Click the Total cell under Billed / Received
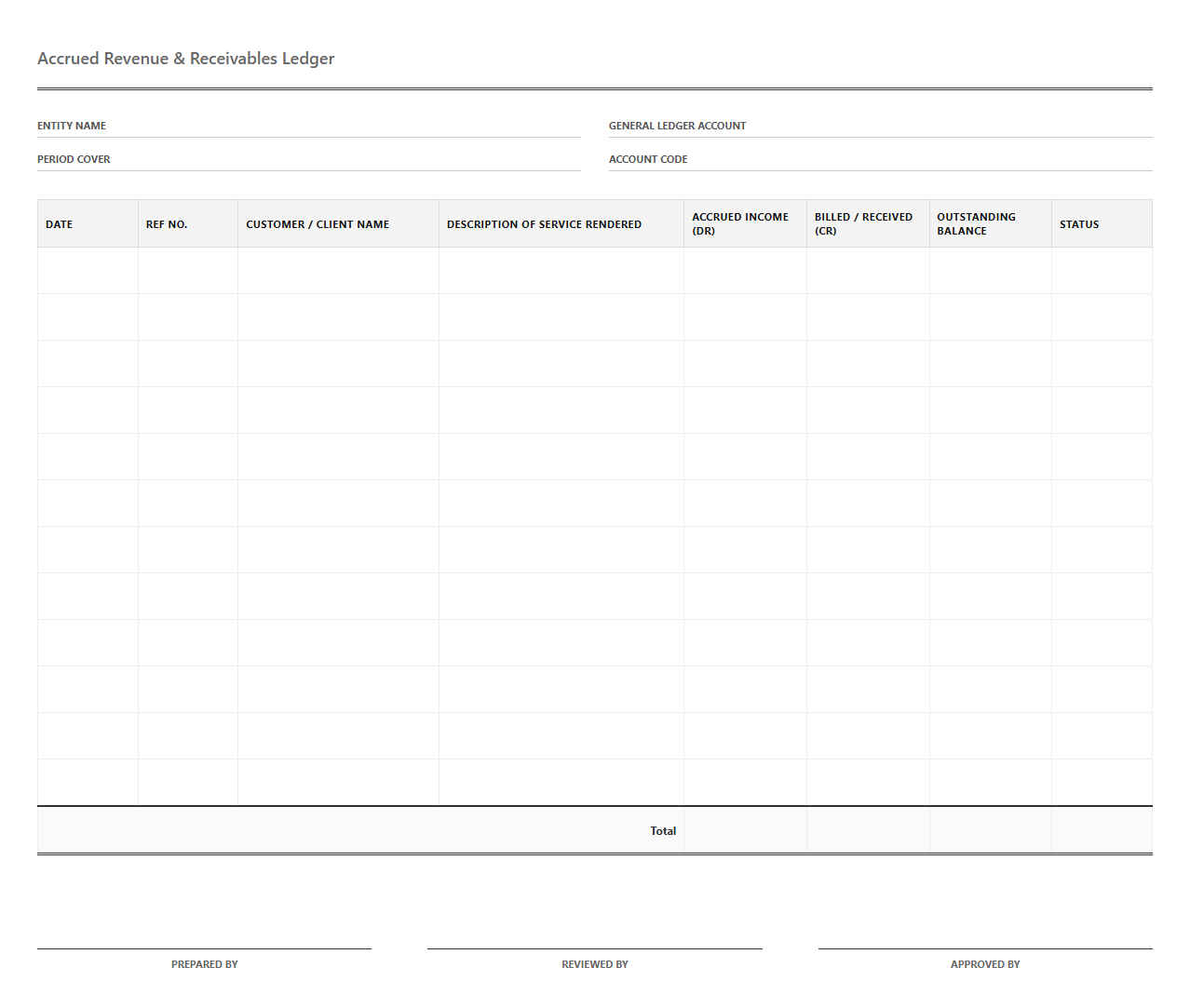 point(868,830)
